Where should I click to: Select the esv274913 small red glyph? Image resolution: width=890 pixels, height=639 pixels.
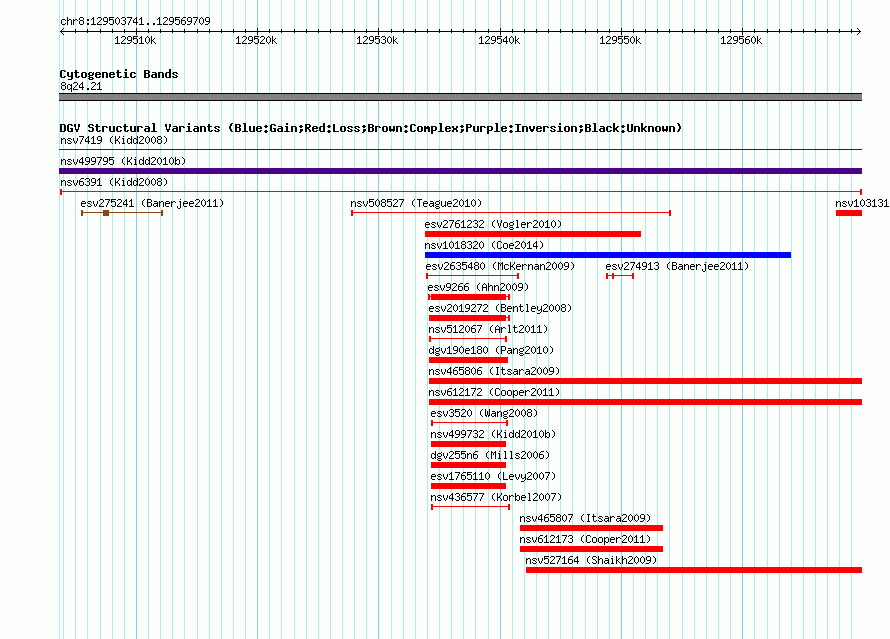point(620,276)
